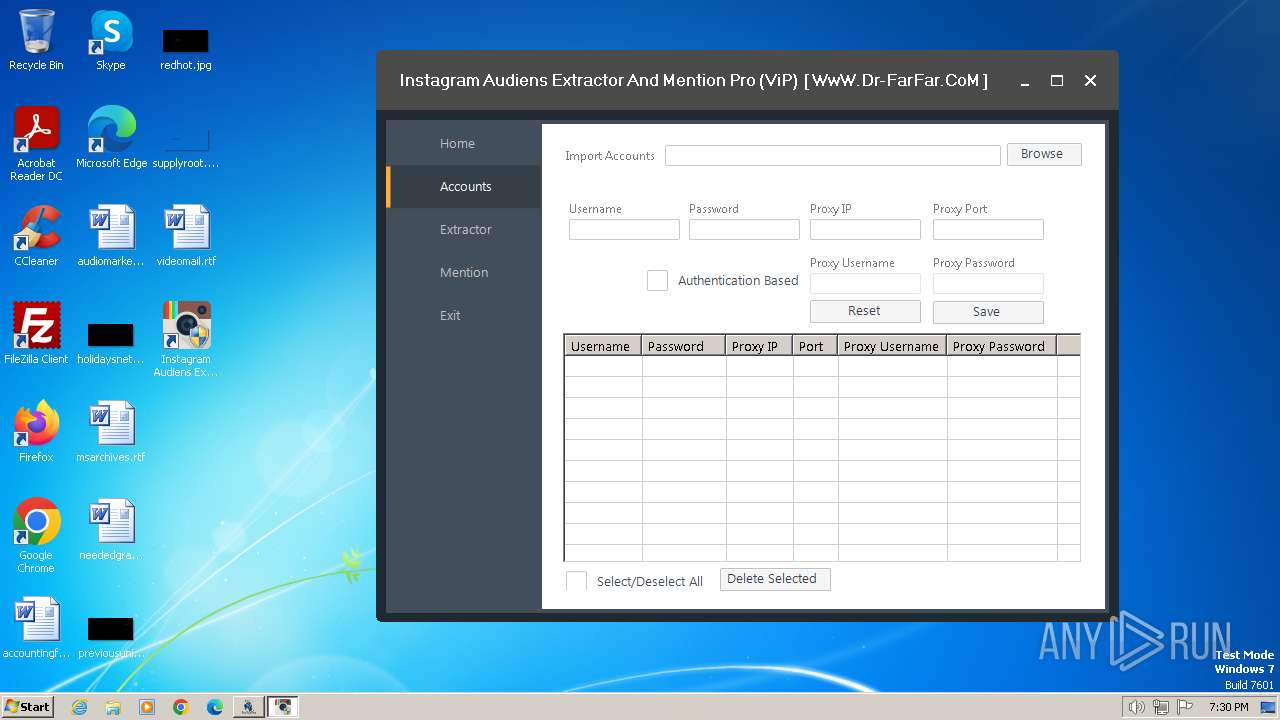This screenshot has width=1280, height=720.
Task: Select the neededgra document icon
Action: tap(110, 530)
